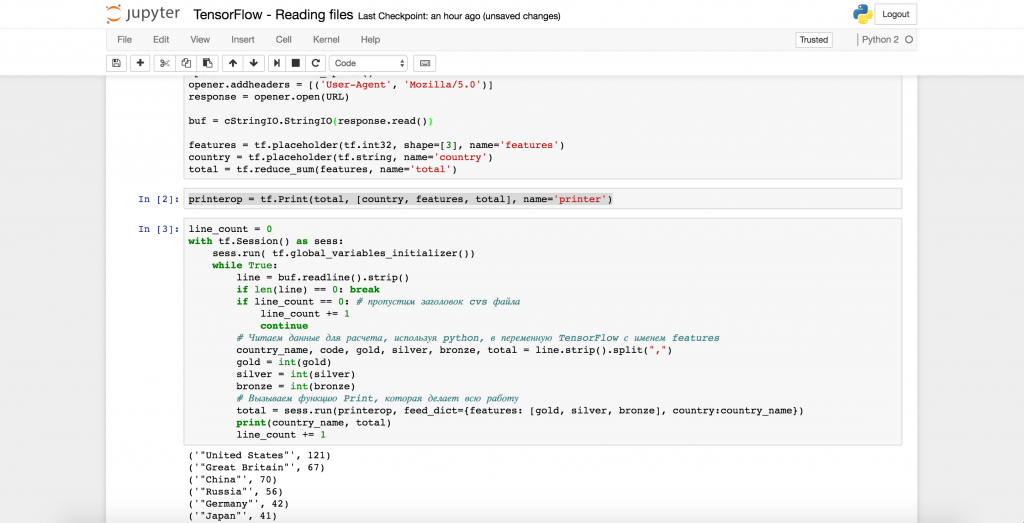This screenshot has height=523, width=1024.
Task: Insert a cell below with plus icon
Action: click(140, 63)
